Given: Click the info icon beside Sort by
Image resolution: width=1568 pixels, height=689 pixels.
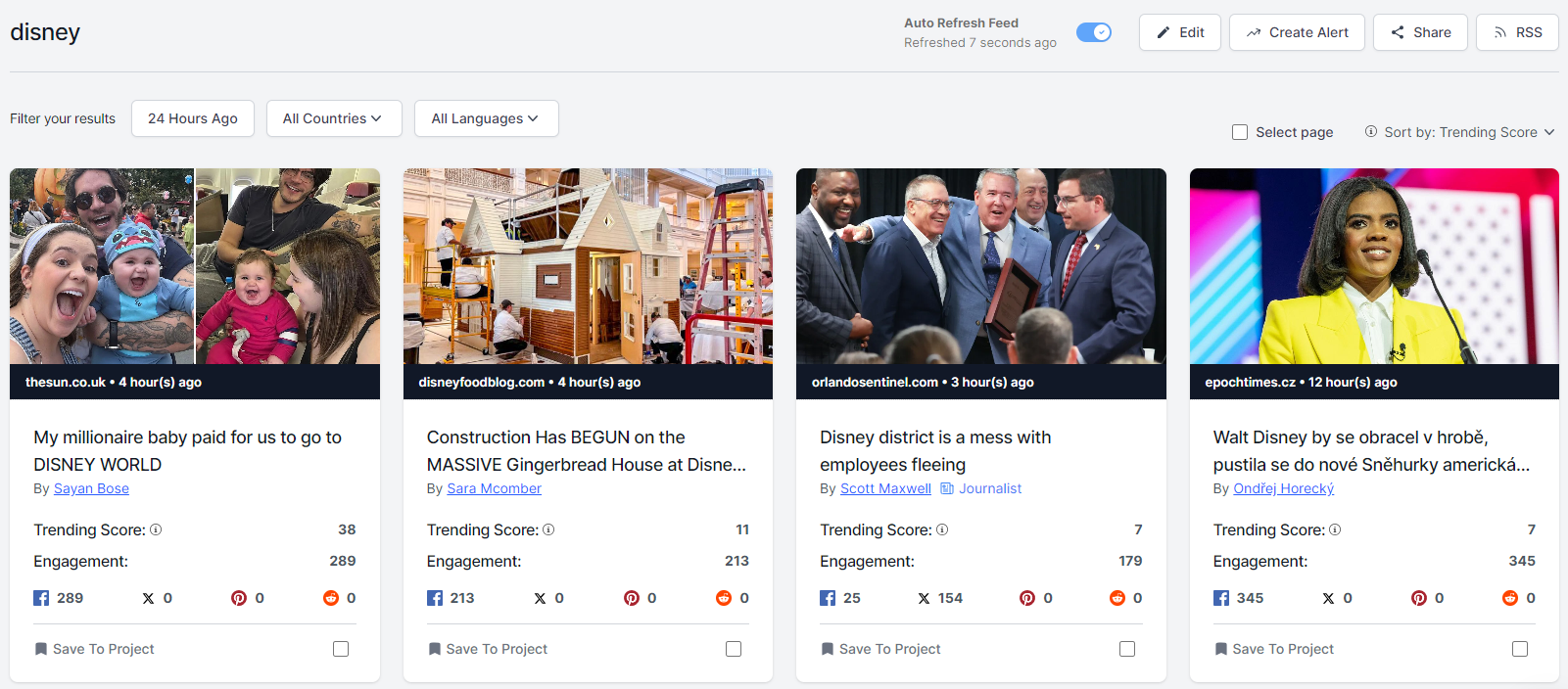Looking at the screenshot, I should point(1371,131).
